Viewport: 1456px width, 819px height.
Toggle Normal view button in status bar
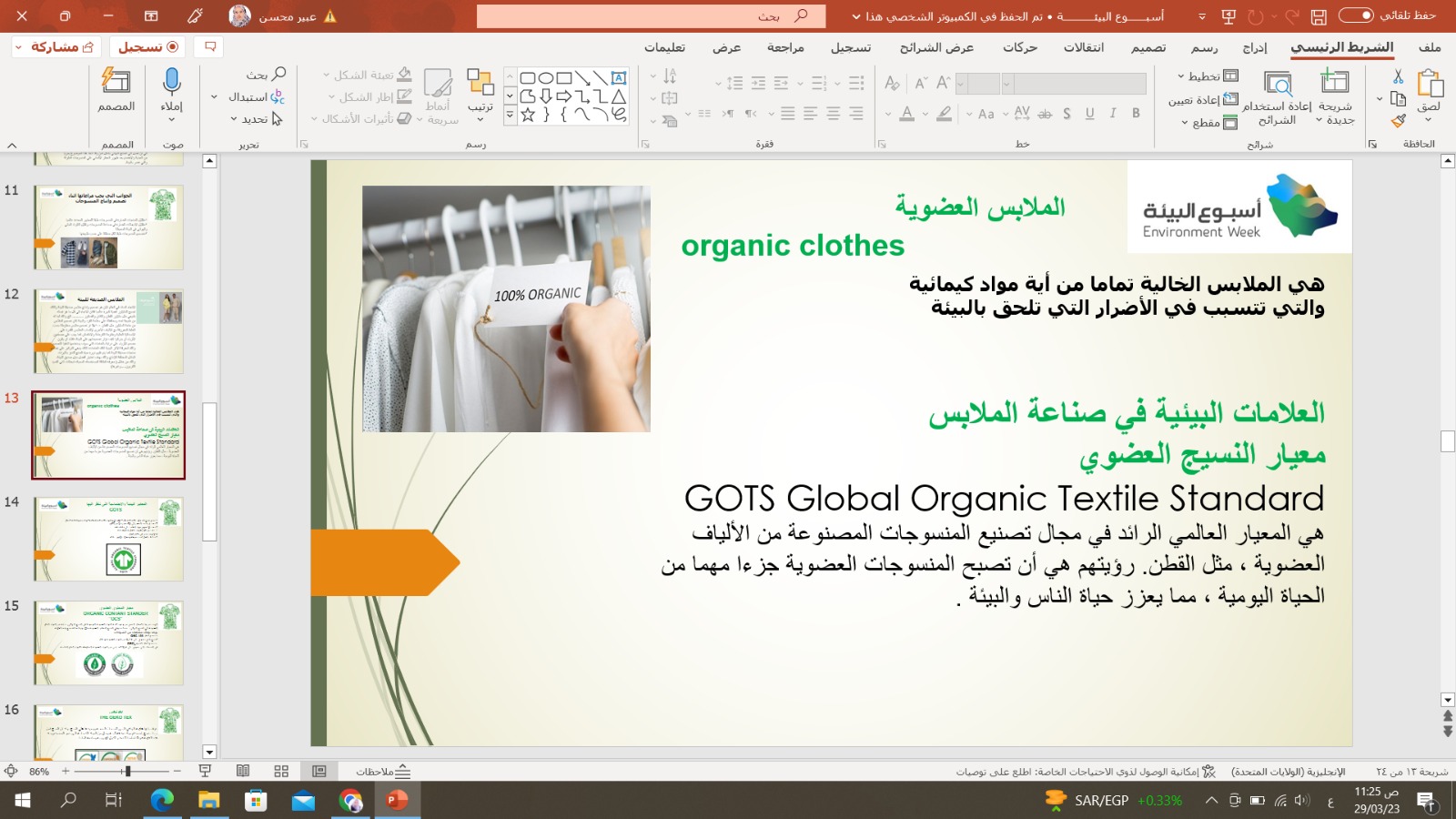point(319,771)
